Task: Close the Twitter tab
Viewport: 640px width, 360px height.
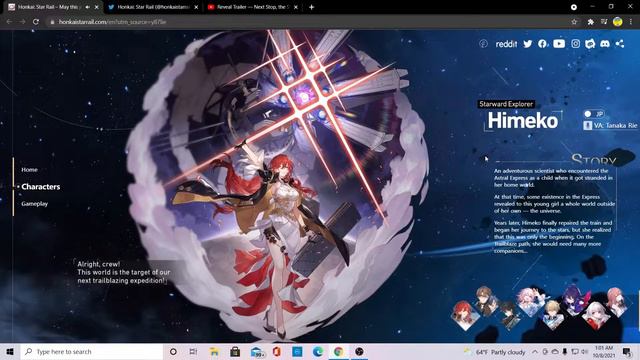Action: (x=196, y=7)
